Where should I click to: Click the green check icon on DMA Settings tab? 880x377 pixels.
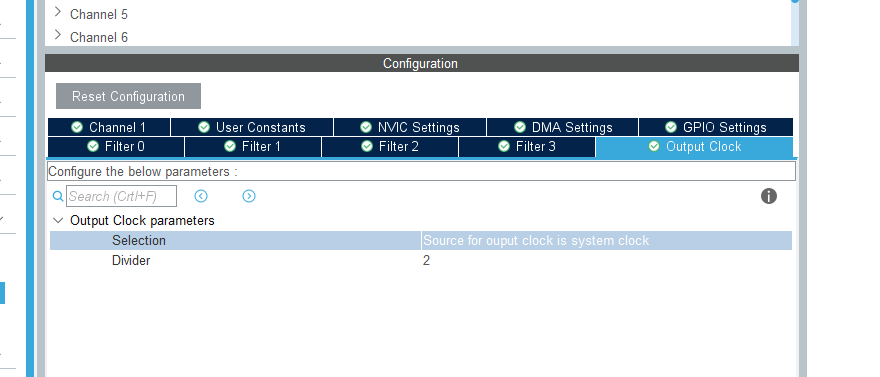coord(520,127)
